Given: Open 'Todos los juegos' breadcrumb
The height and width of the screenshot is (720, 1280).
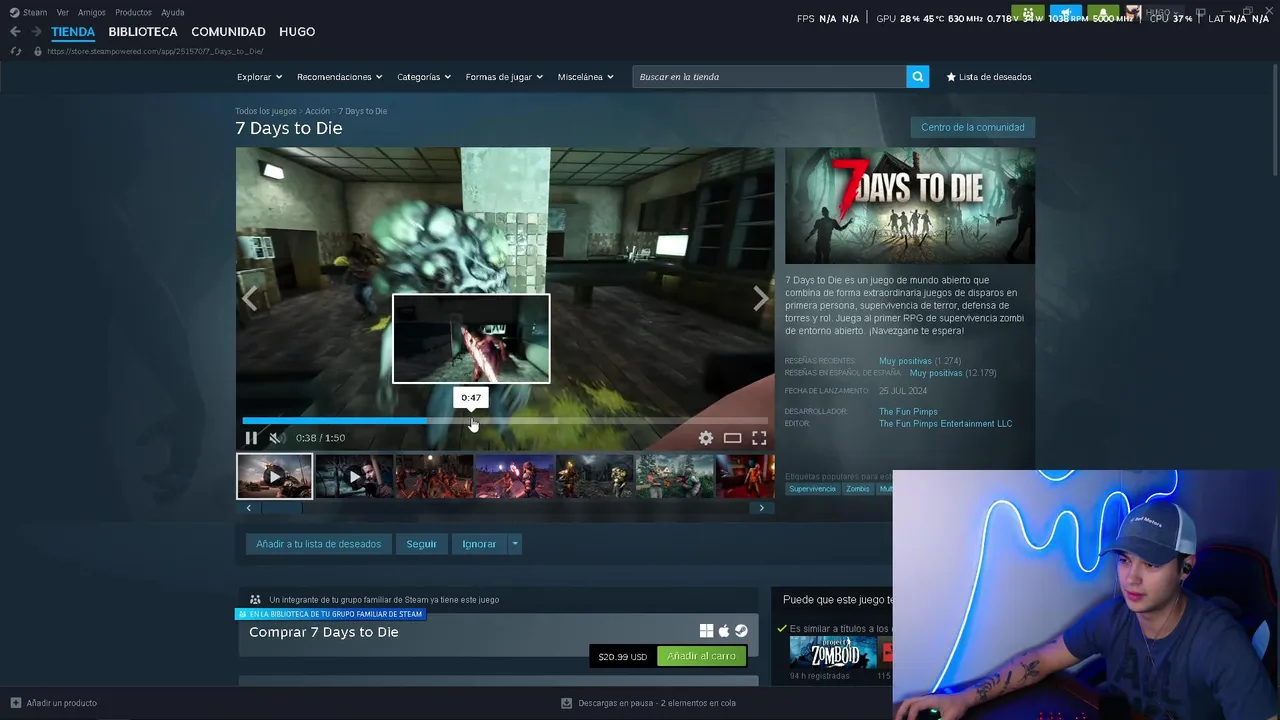Looking at the screenshot, I should (266, 111).
